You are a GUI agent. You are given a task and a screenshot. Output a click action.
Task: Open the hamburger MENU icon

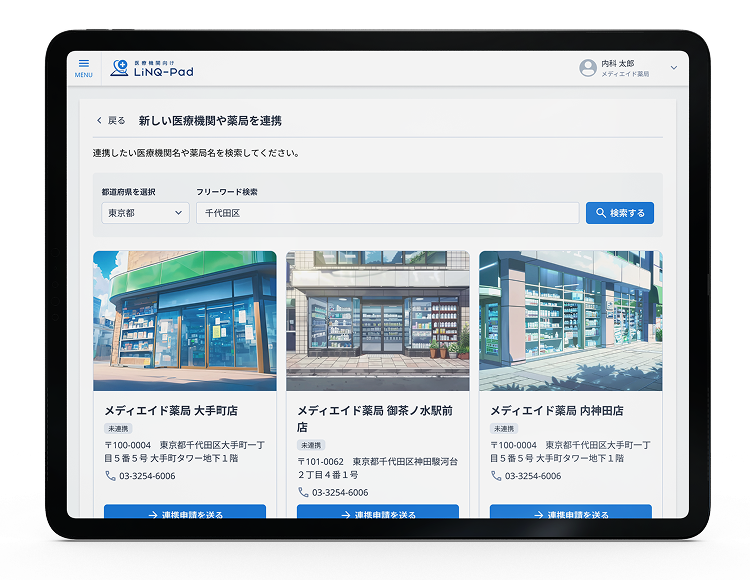pos(83,67)
